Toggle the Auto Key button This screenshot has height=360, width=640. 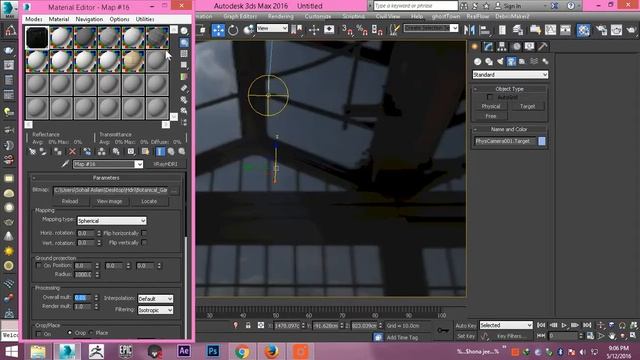click(x=466, y=326)
